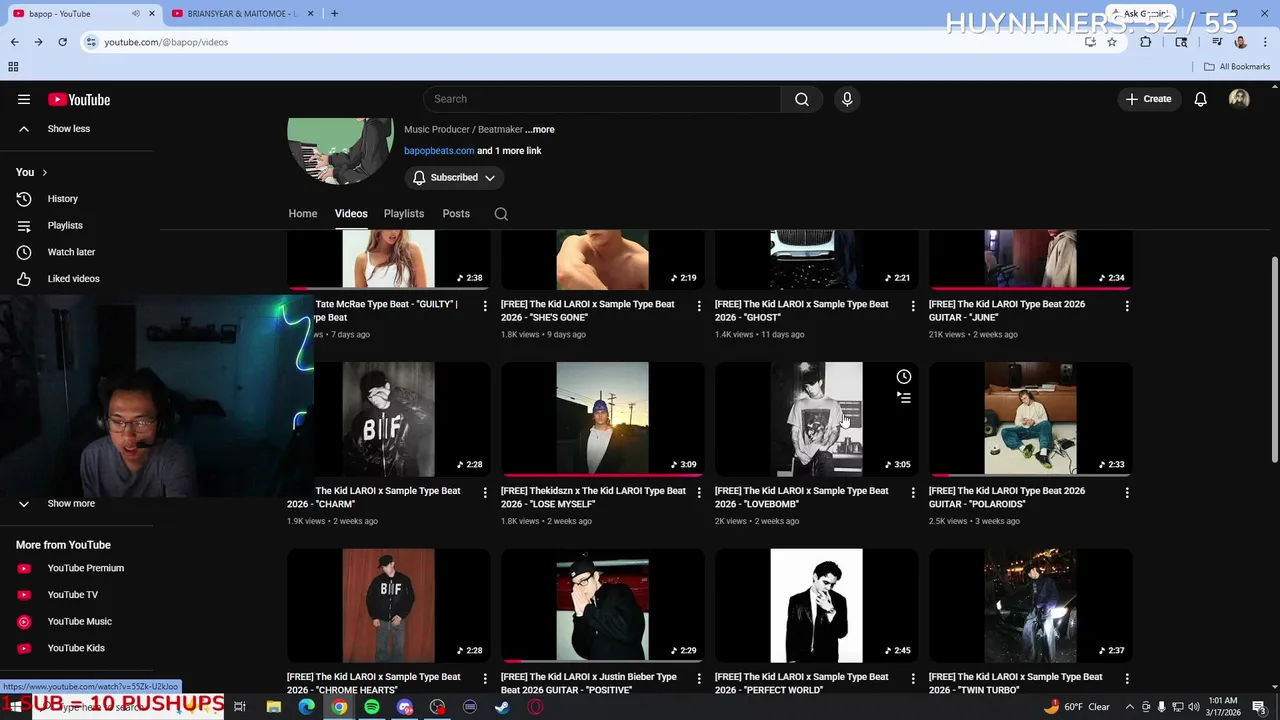Open a new browser tab
Screen dimensions: 1280x720
tap(334, 13)
